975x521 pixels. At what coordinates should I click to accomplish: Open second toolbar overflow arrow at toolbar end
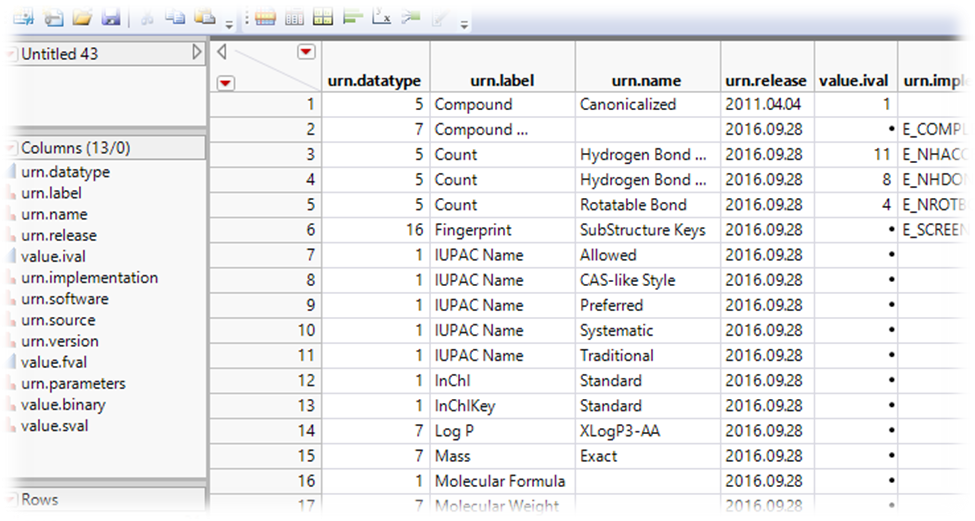464,25
